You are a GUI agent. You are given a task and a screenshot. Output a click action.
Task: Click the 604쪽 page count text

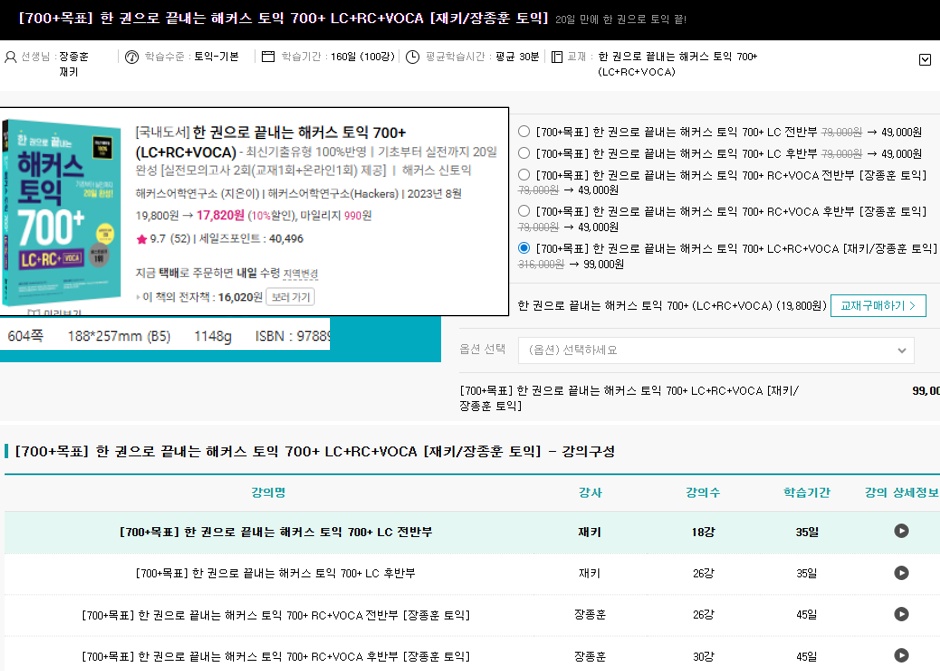click(25, 336)
